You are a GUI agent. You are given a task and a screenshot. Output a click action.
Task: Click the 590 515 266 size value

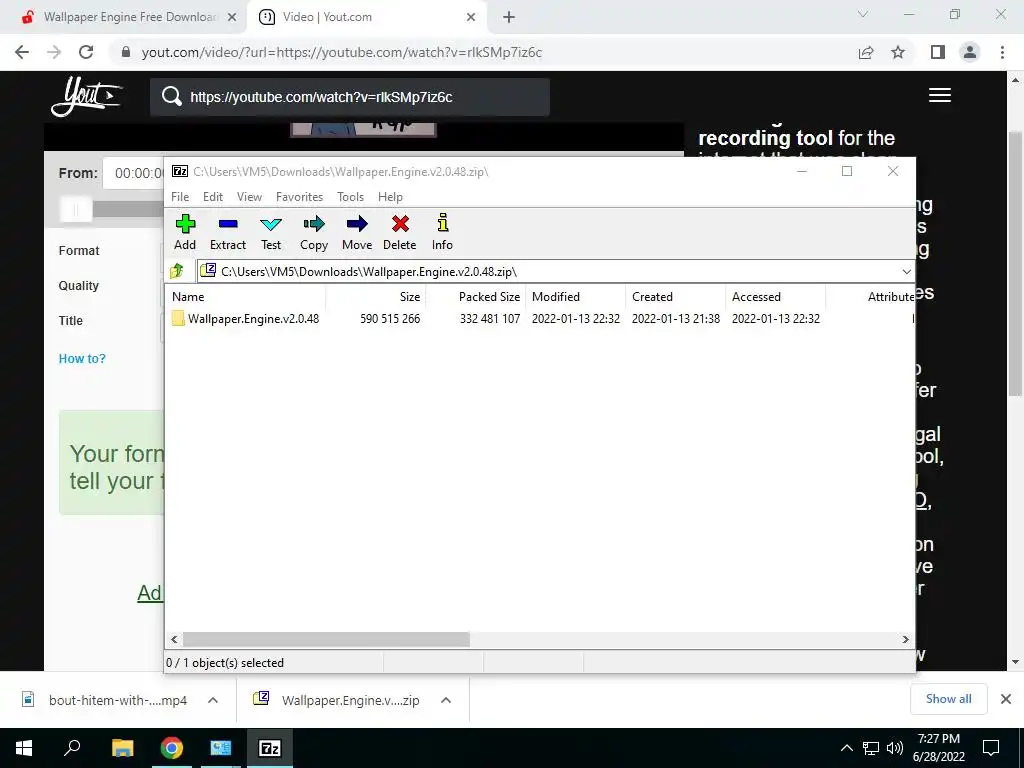pyautogui.click(x=390, y=319)
